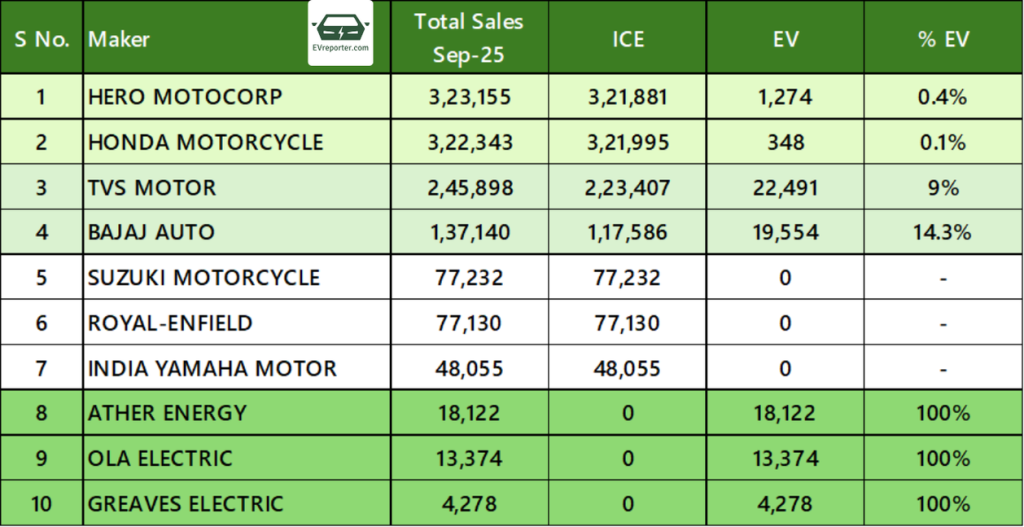Select INDIA YAMAHA MOTOR ICE value 48,055

628,368
